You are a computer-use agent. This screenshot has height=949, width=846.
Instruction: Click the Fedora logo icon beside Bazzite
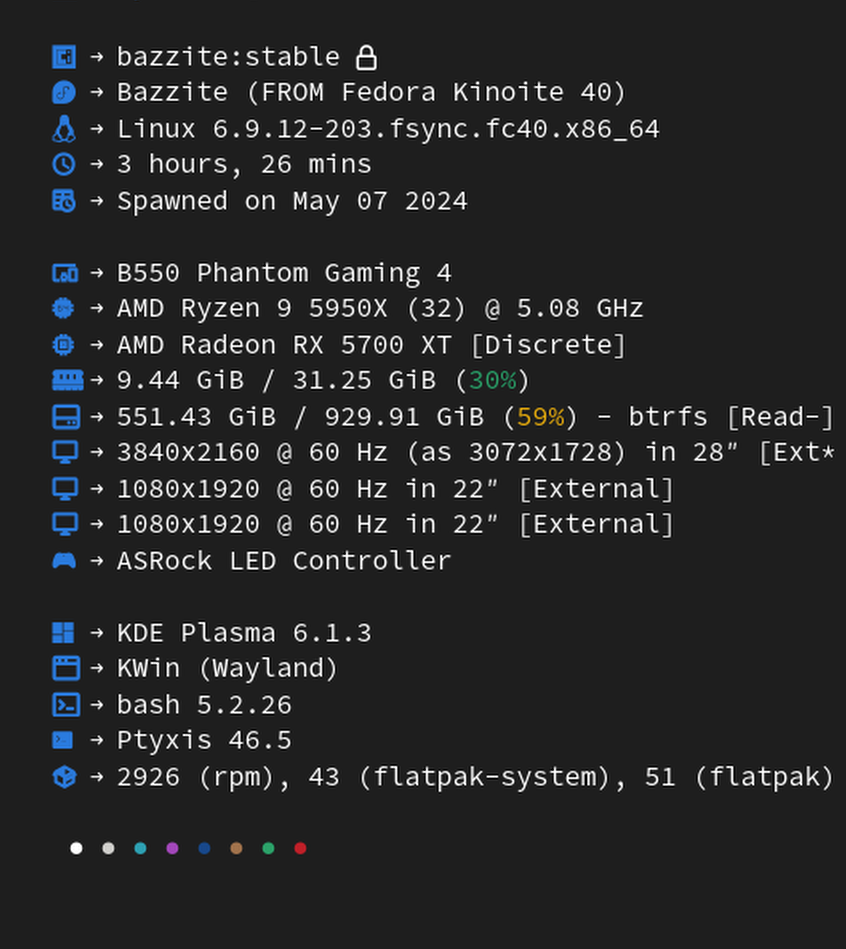[x=64, y=93]
